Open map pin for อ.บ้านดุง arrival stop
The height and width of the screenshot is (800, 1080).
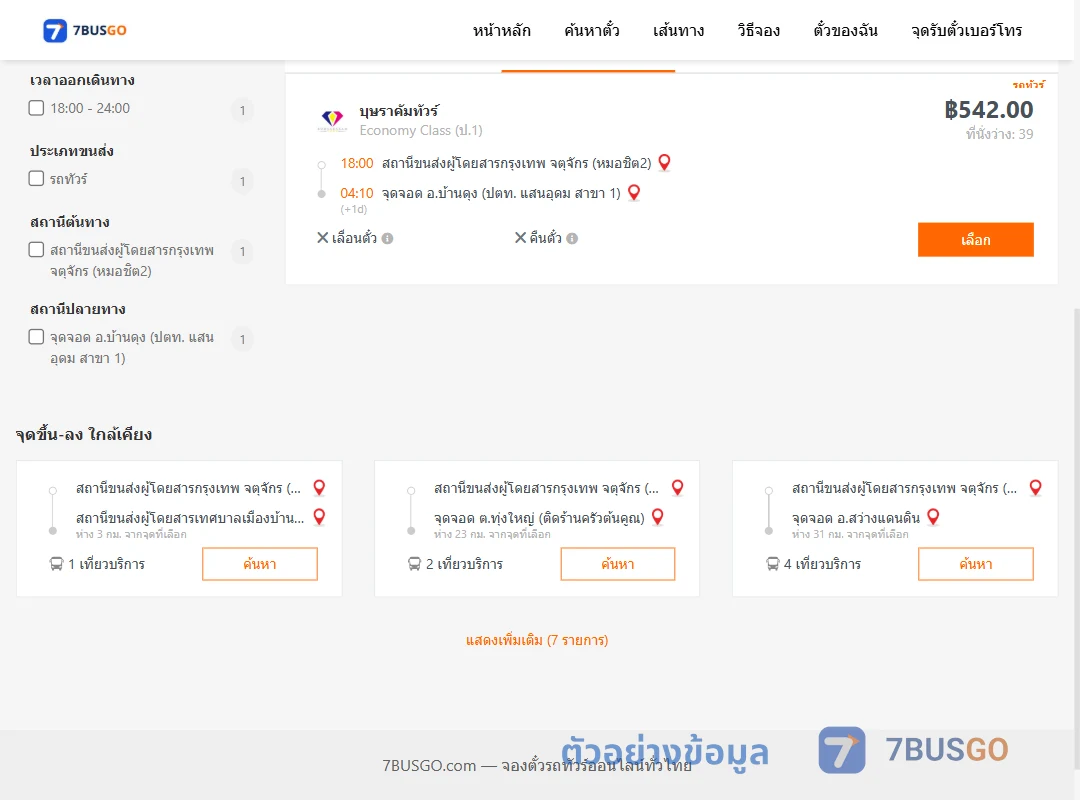(634, 193)
